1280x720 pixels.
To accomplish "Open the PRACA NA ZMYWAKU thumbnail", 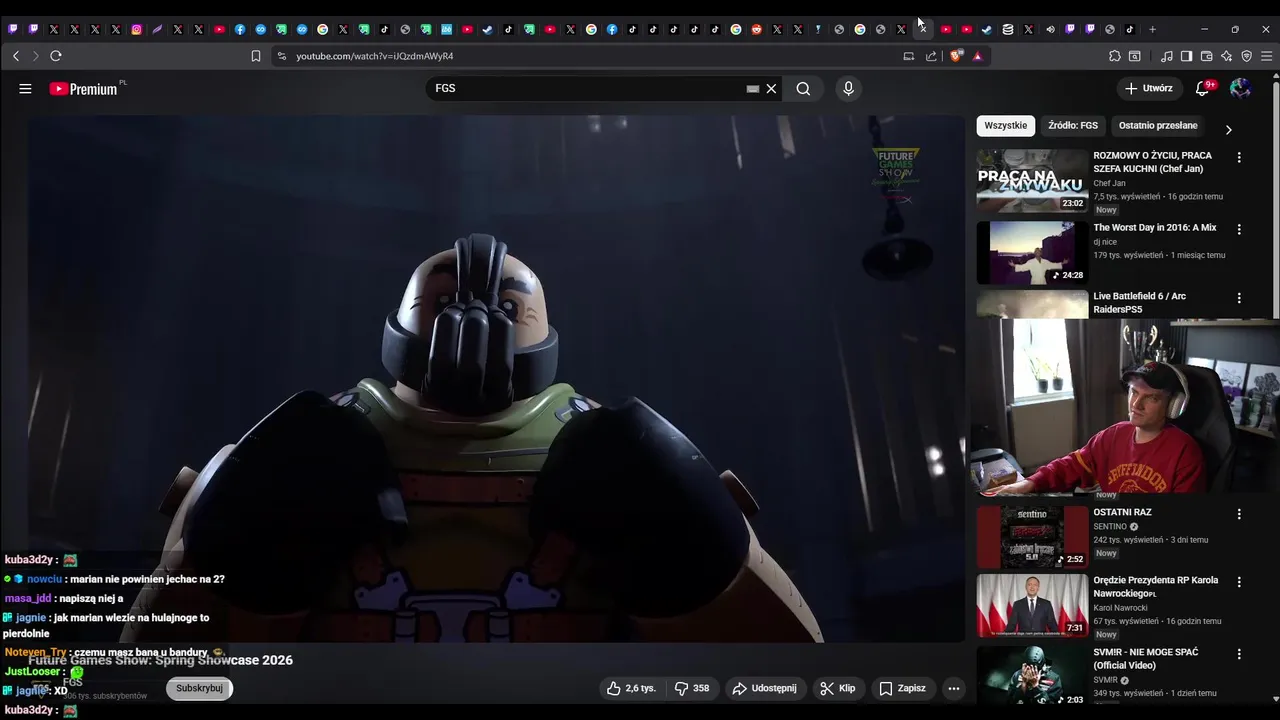I will (x=1032, y=181).
